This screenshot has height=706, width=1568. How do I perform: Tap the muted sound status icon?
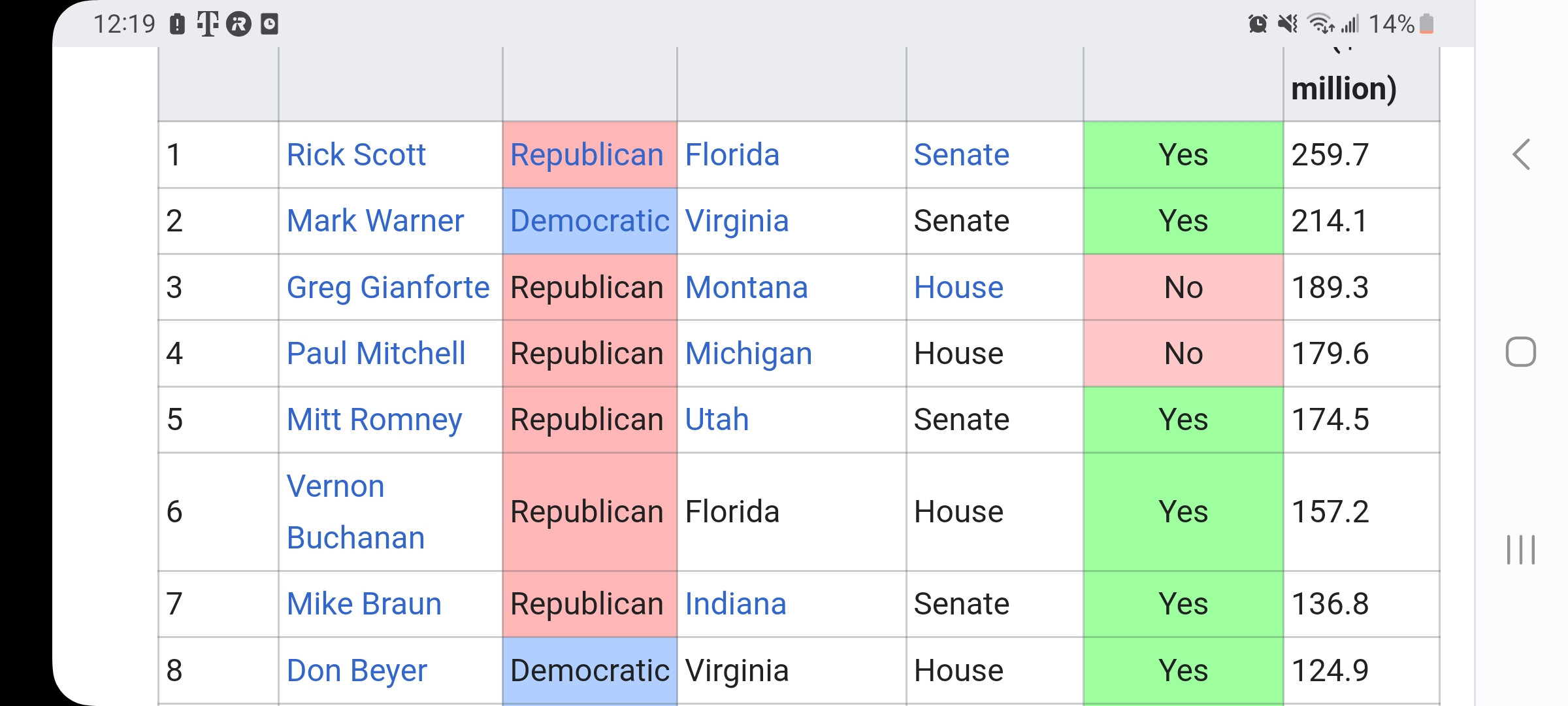[x=1288, y=24]
